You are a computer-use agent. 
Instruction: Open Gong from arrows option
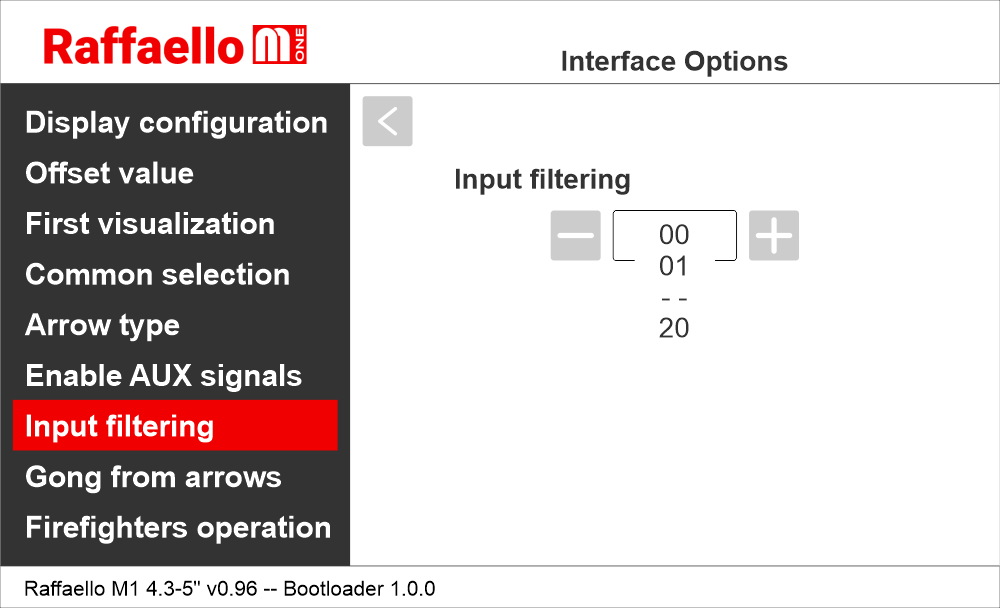[x=153, y=477]
